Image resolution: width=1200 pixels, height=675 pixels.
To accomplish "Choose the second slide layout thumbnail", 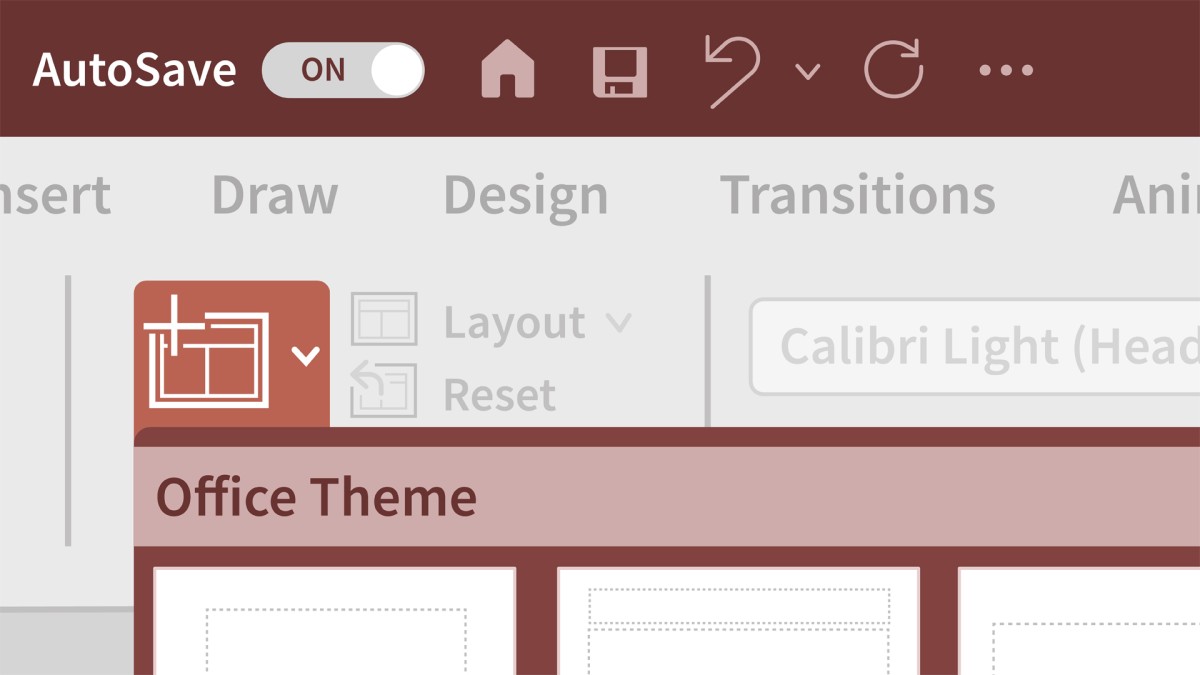I will pyautogui.click(x=738, y=622).
